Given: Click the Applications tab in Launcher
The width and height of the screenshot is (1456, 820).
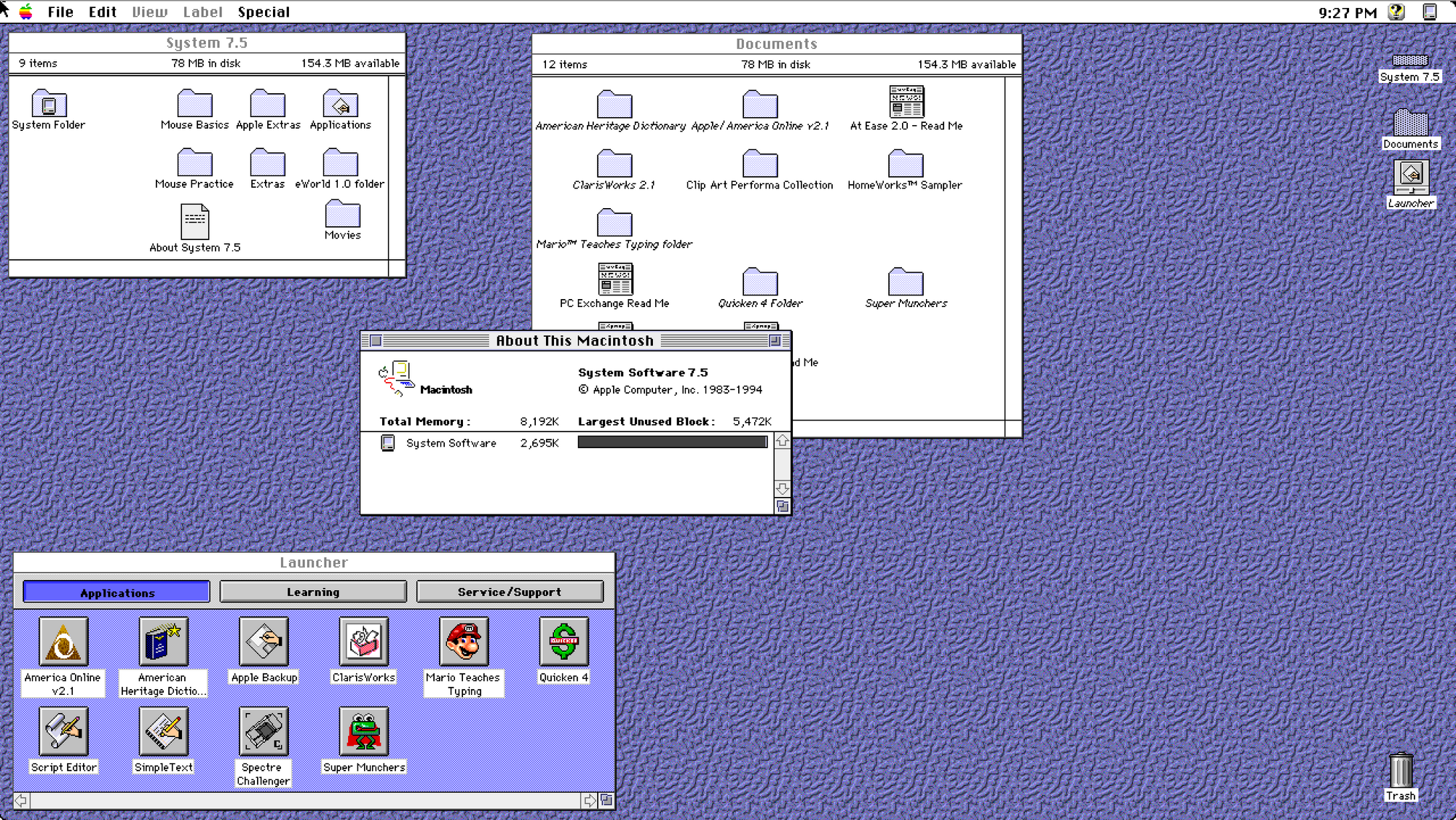Looking at the screenshot, I should 117,592.
